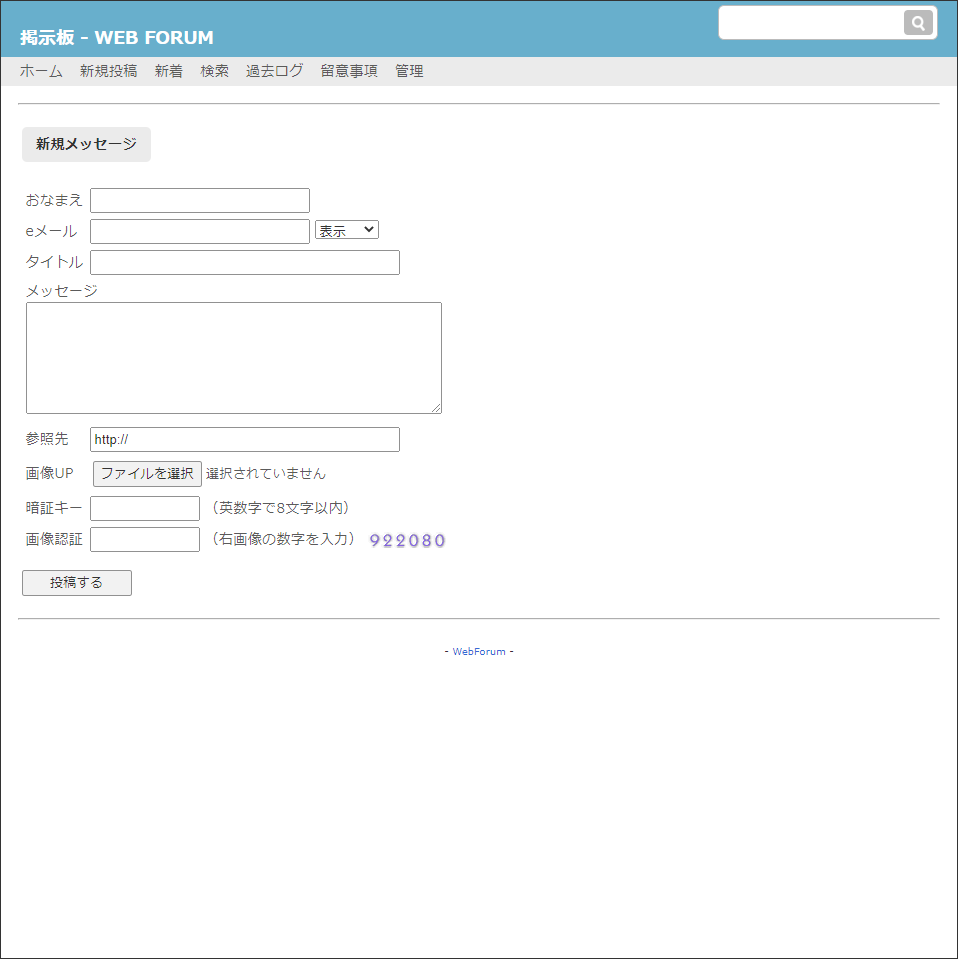Image resolution: width=958 pixels, height=959 pixels.
Task: Open the 新規投稿 menu item
Action: (109, 71)
